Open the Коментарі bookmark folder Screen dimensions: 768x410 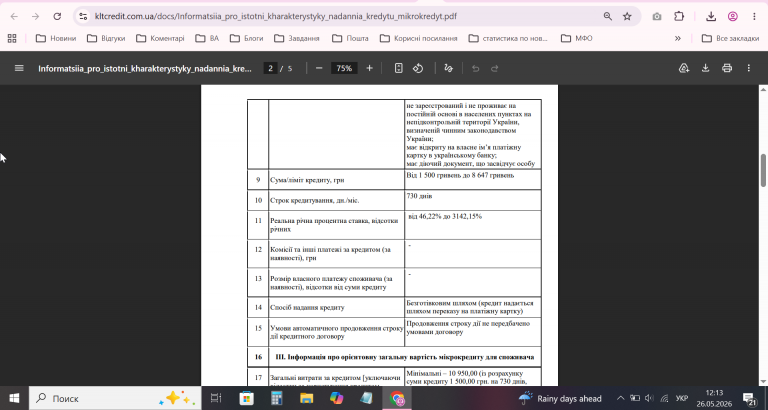[160, 38]
